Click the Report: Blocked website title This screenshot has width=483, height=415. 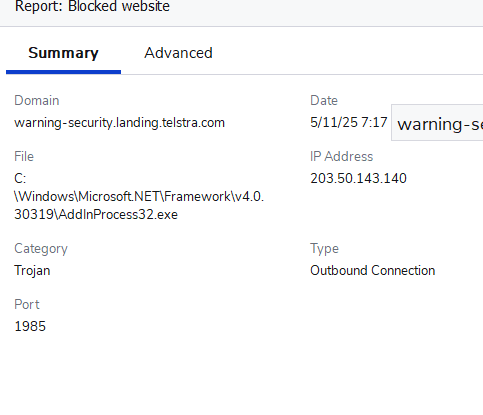click(92, 6)
